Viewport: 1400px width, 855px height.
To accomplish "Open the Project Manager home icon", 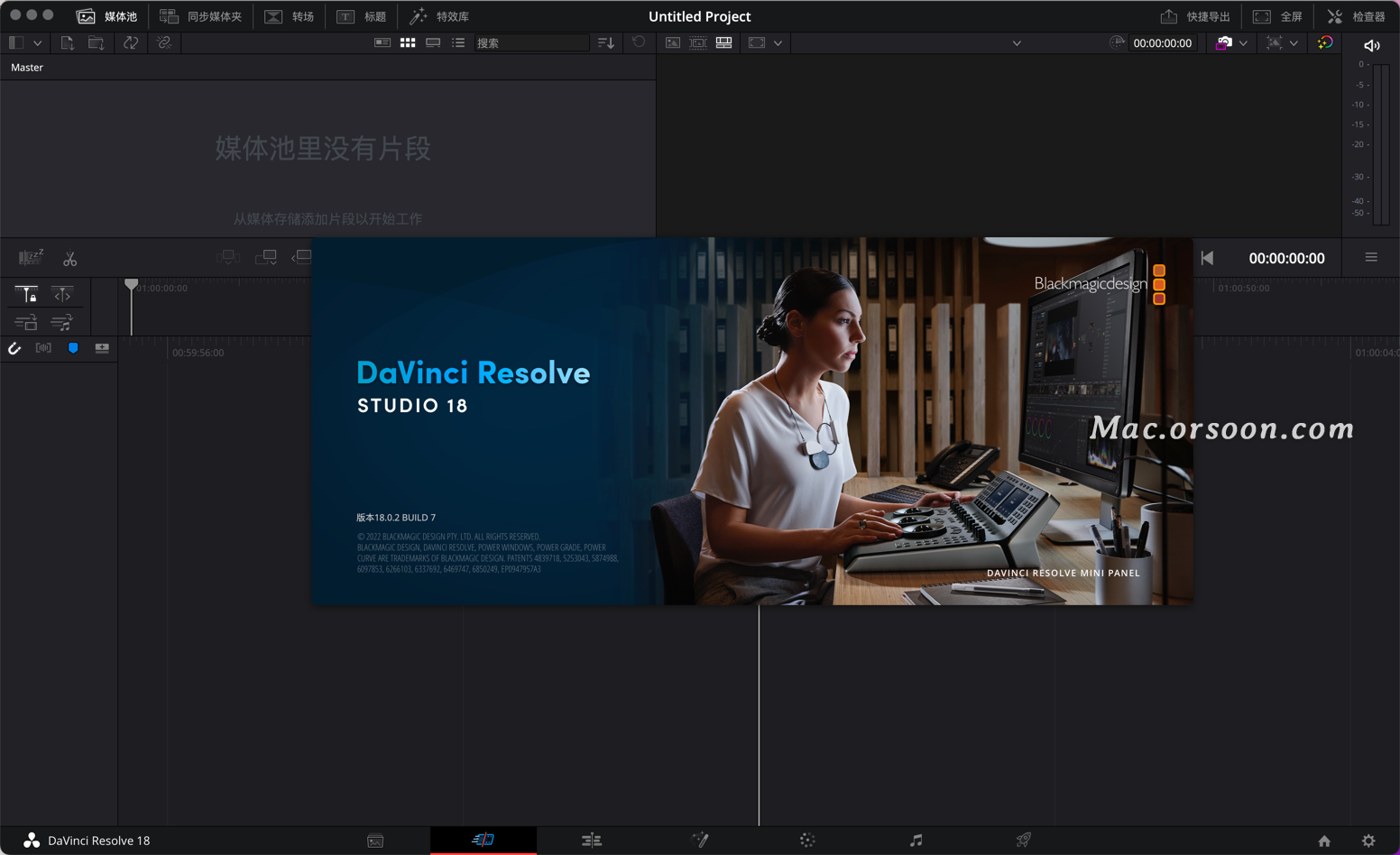I will tap(1324, 841).
